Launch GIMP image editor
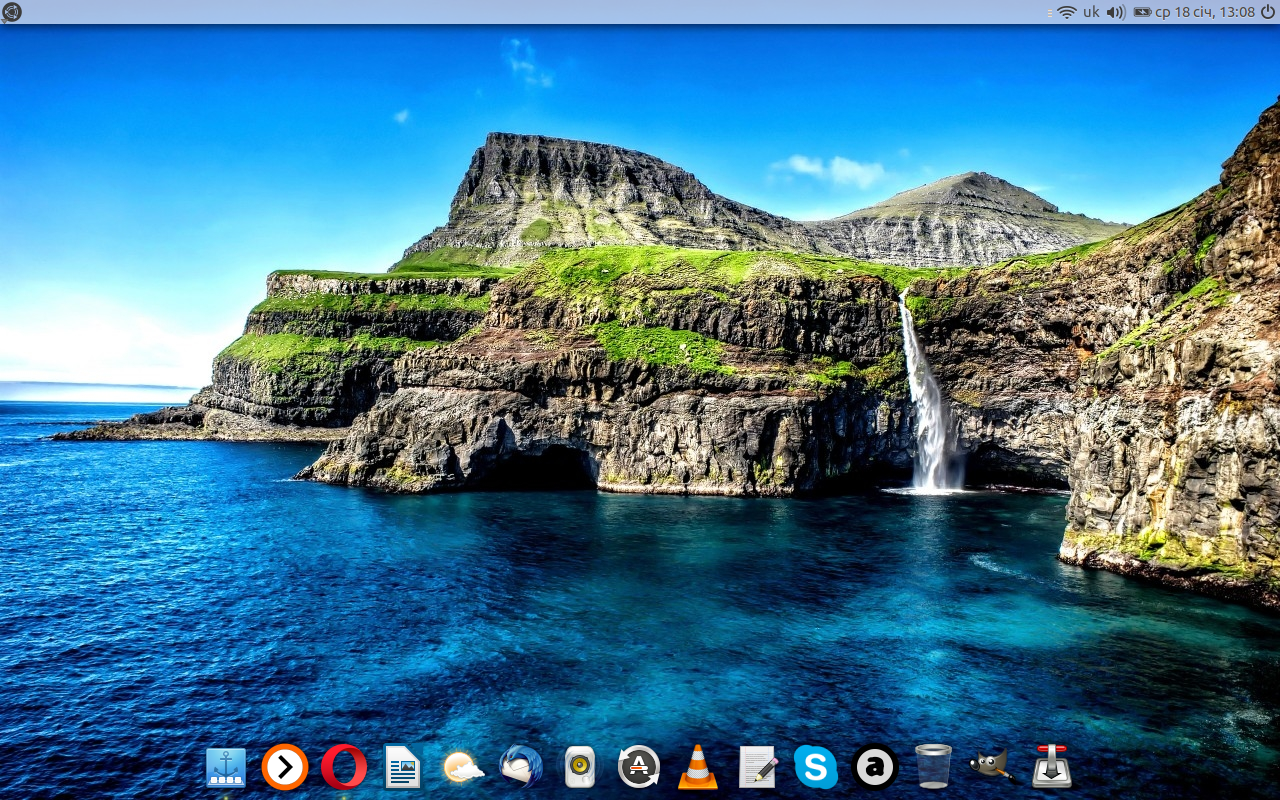This screenshot has height=800, width=1280. (992, 766)
